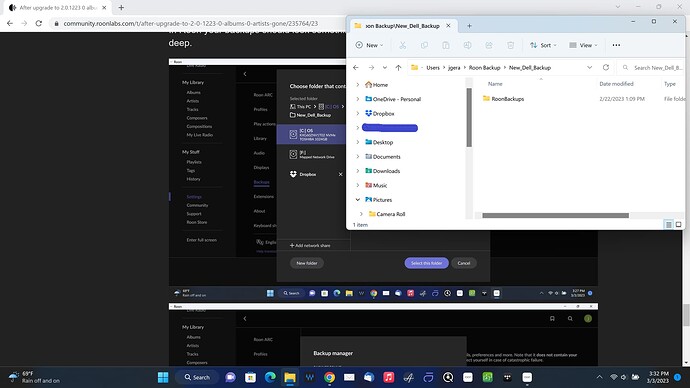Collapse the Pictures tree node
The image size is (690, 388).
pyautogui.click(x=357, y=200)
